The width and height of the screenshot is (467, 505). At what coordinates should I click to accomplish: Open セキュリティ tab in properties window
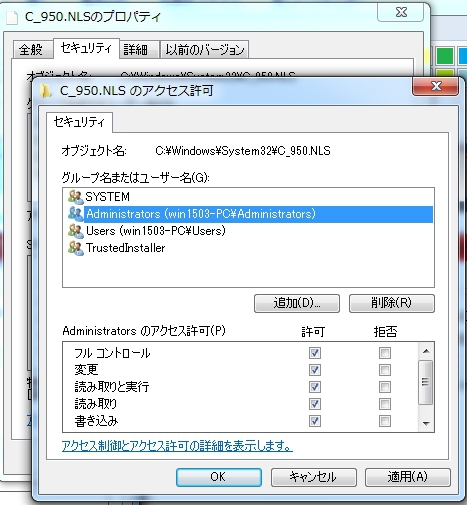(86, 48)
